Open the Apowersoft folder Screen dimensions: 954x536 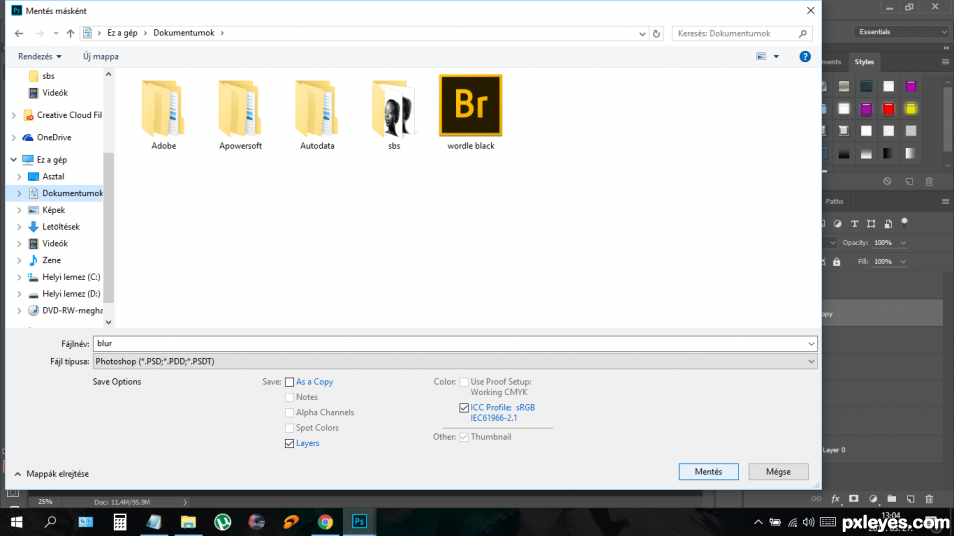coord(240,115)
